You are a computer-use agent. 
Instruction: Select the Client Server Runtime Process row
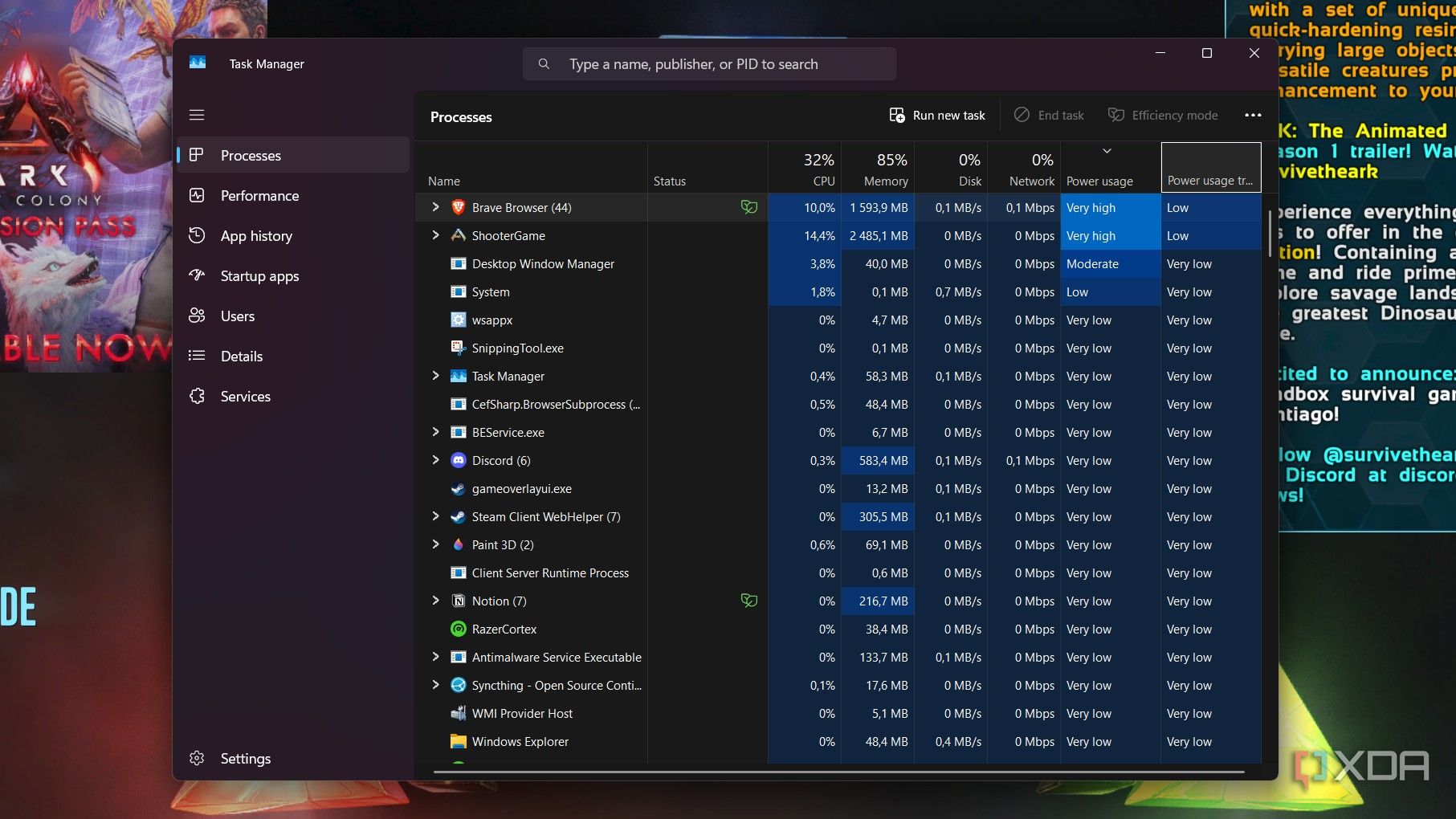pos(838,572)
